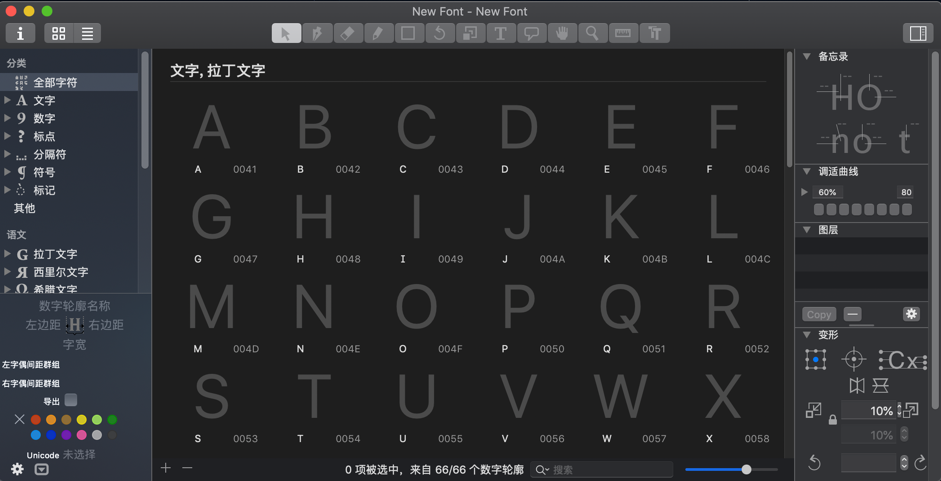Expand the 分隔符 category
This screenshot has height=481, width=941.
coord(7,154)
